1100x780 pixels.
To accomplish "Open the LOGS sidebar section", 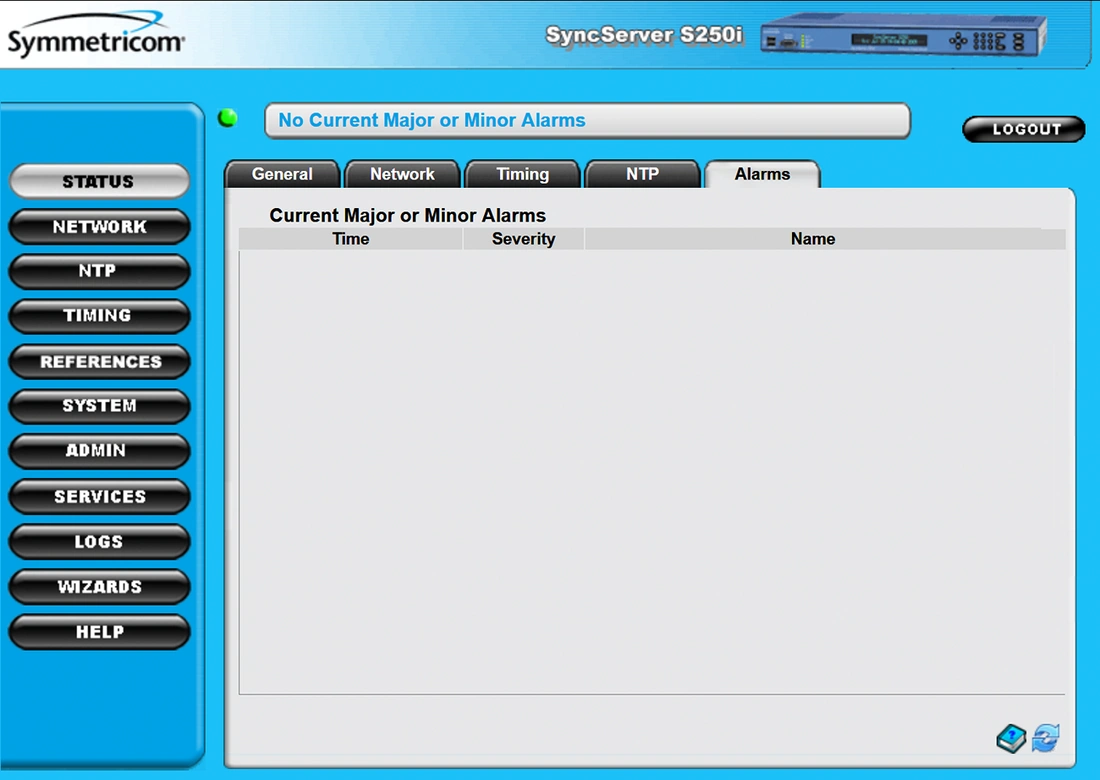I will (x=100, y=542).
